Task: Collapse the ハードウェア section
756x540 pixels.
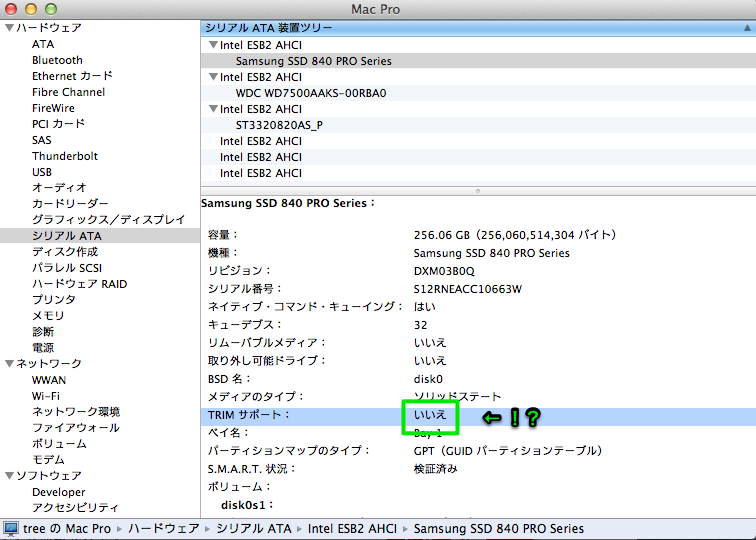Action: pos(9,27)
